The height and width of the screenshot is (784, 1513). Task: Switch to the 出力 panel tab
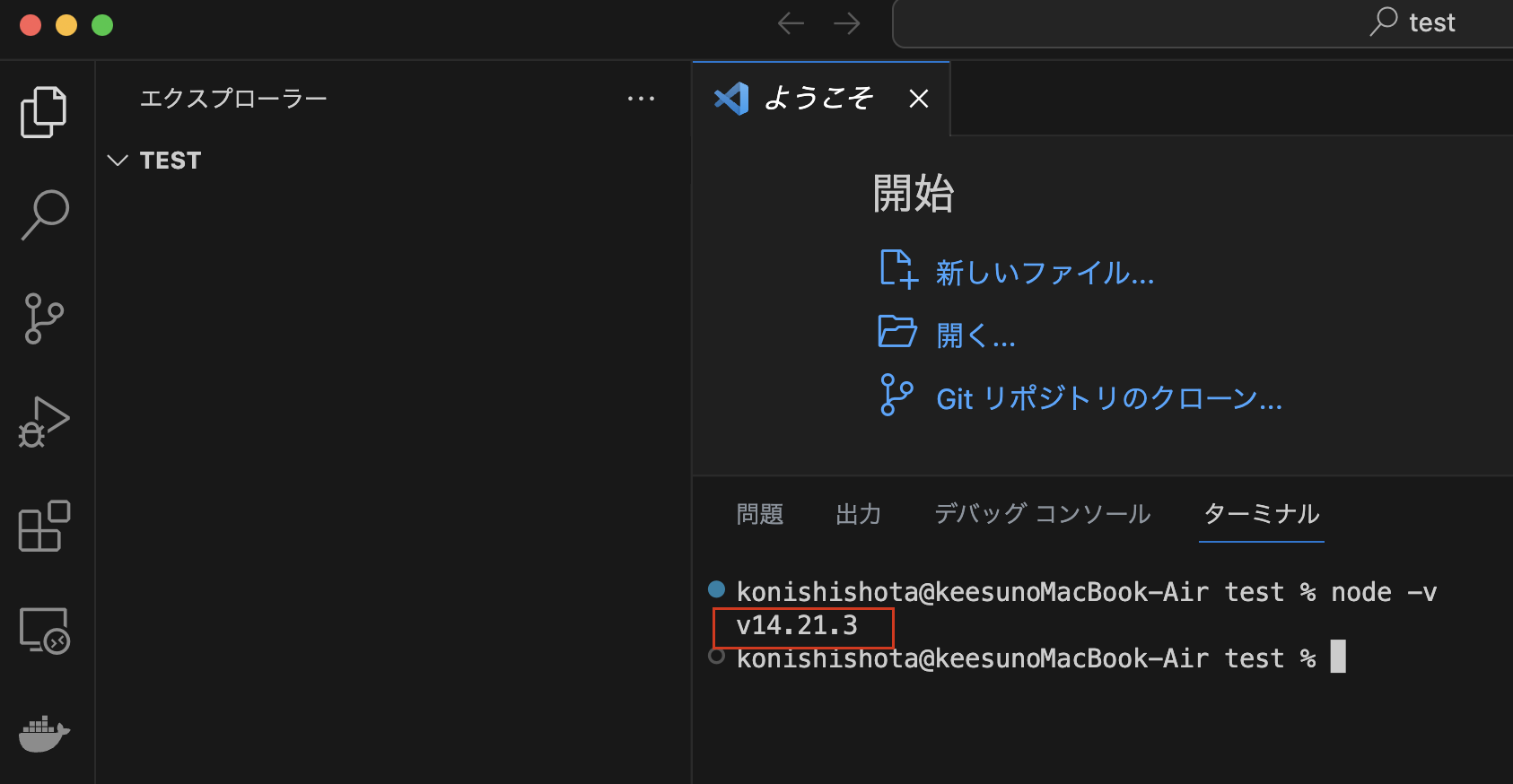[859, 514]
